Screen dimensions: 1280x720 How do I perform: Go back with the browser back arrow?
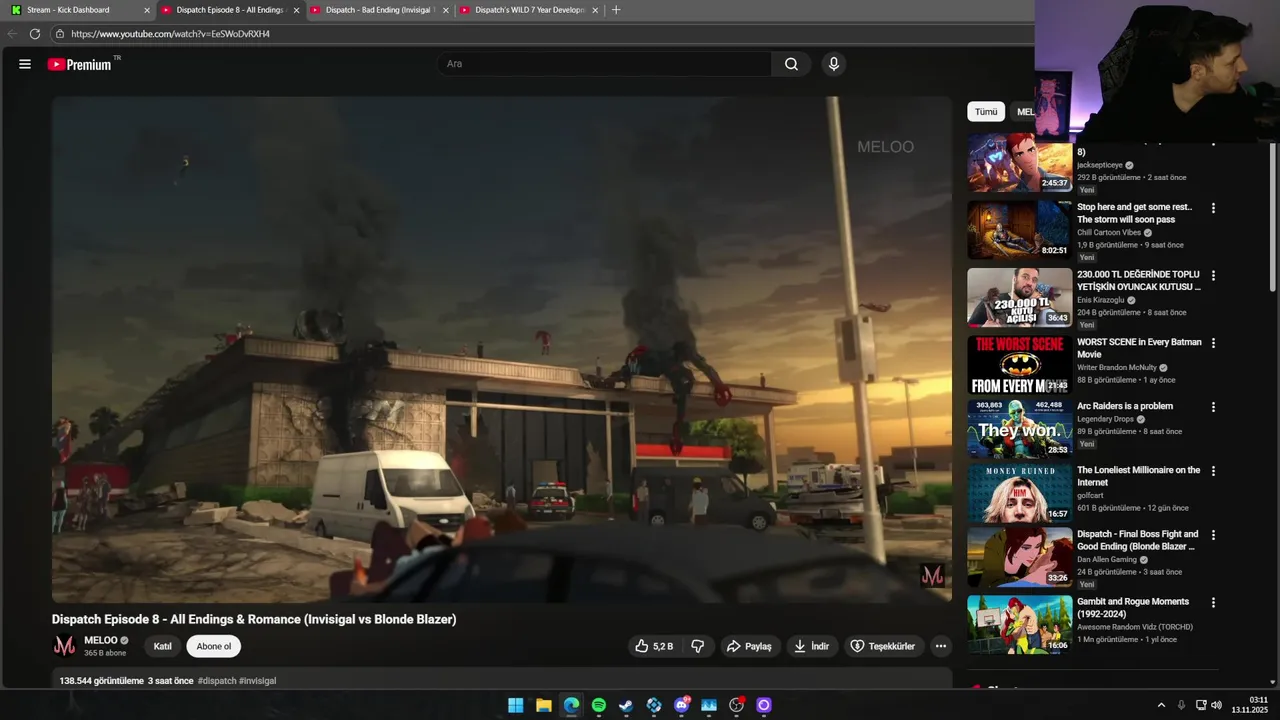pyautogui.click(x=12, y=34)
